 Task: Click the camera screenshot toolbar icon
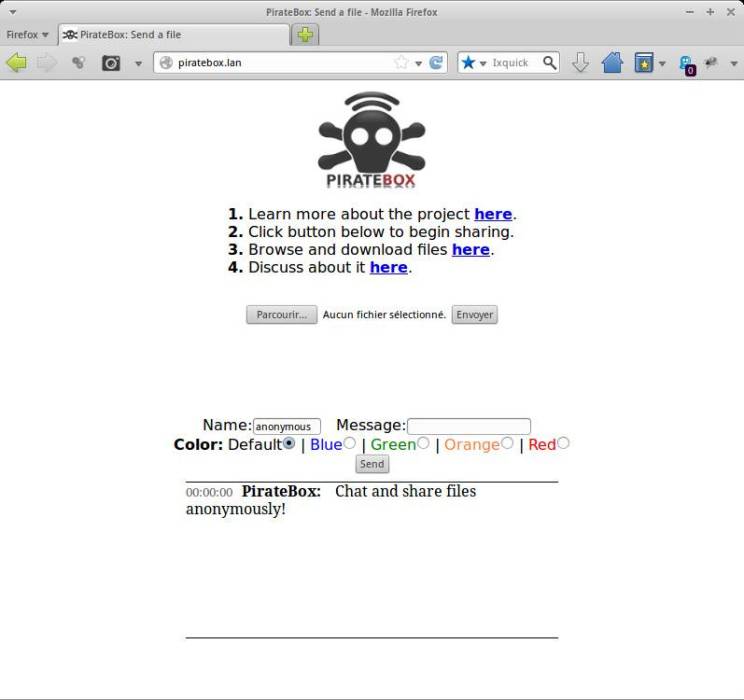pyautogui.click(x=111, y=63)
